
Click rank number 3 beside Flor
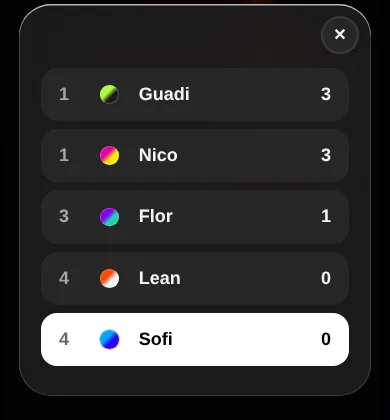pos(64,216)
